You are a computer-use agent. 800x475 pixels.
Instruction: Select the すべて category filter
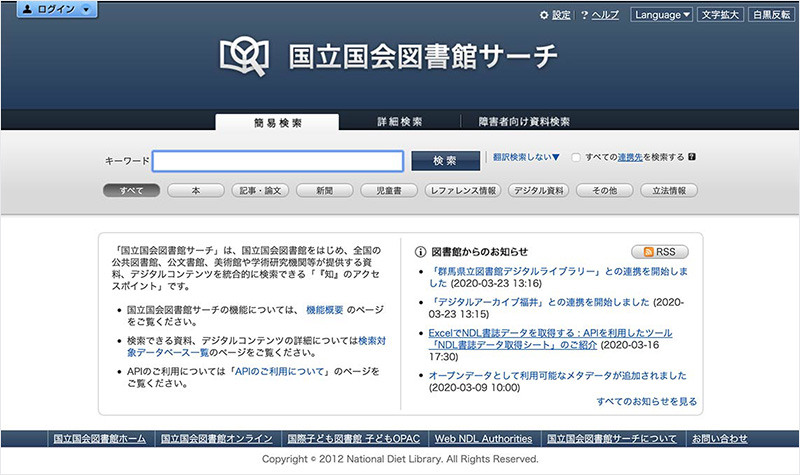(x=132, y=191)
